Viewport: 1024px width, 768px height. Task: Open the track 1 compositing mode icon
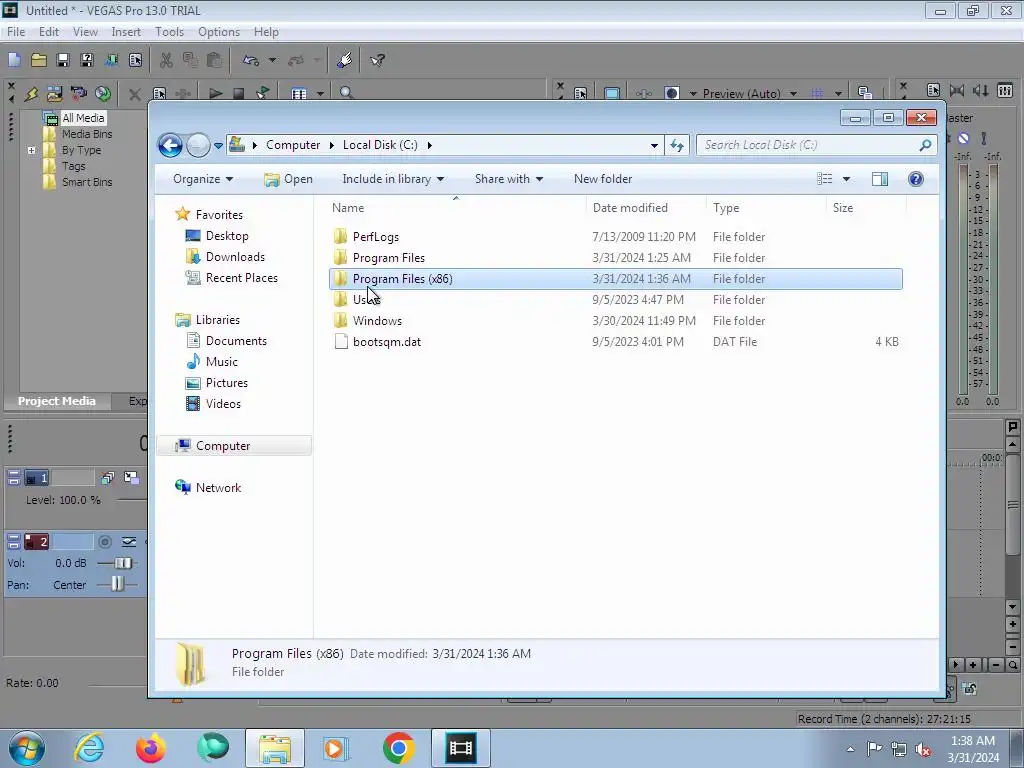pos(131,478)
